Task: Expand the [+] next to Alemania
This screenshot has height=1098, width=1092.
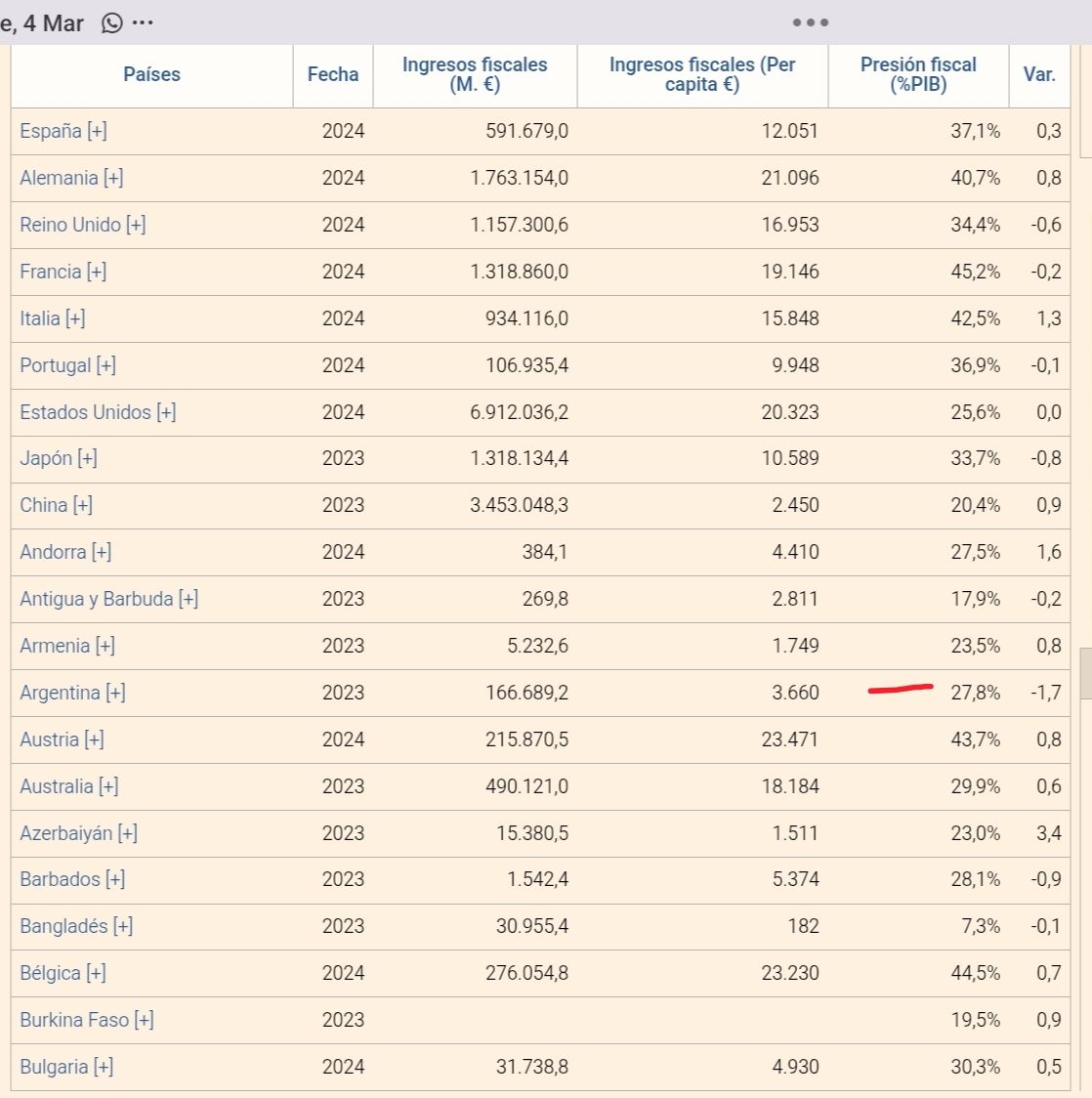Action: pyautogui.click(x=113, y=178)
